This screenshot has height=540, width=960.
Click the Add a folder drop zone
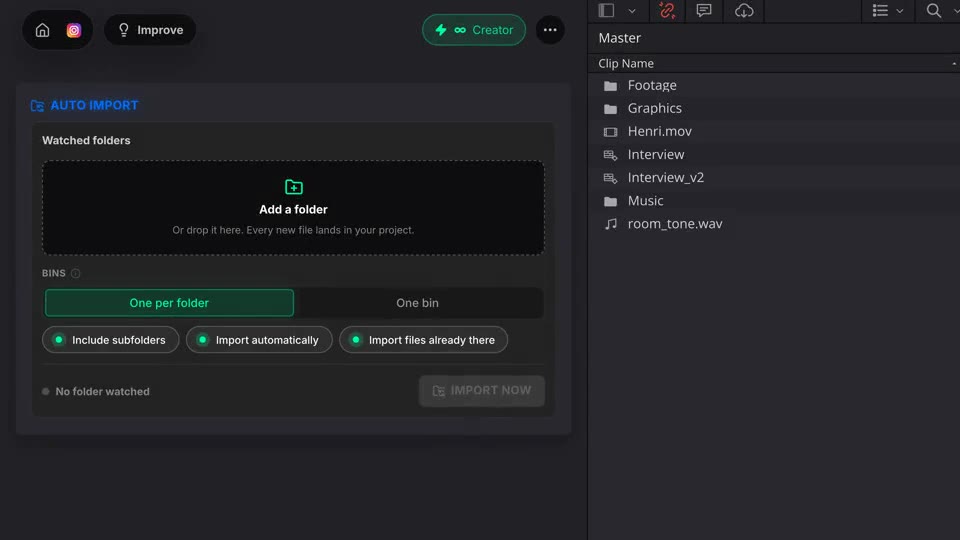click(x=293, y=208)
